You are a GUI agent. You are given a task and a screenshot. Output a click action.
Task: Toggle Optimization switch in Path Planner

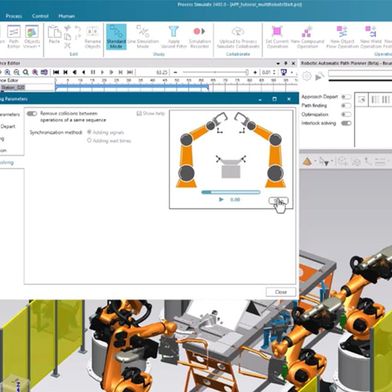(x=346, y=114)
